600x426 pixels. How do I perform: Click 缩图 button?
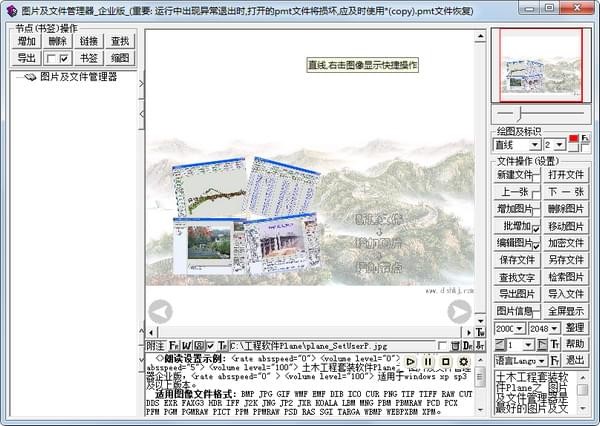pos(120,58)
